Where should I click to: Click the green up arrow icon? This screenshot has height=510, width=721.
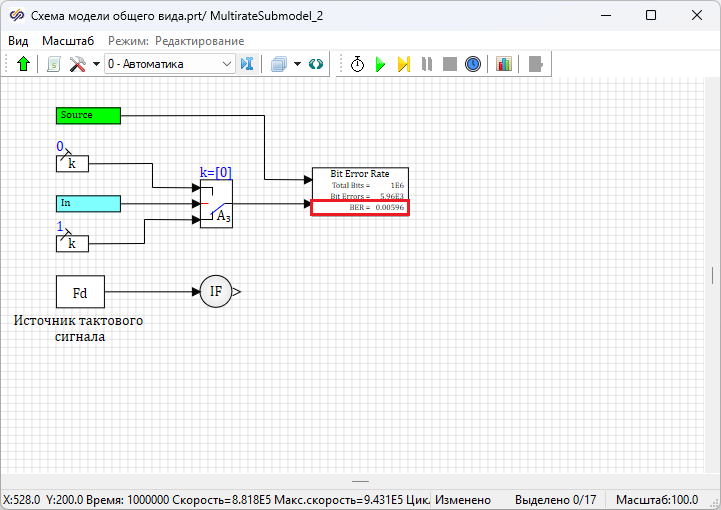tap(24, 64)
